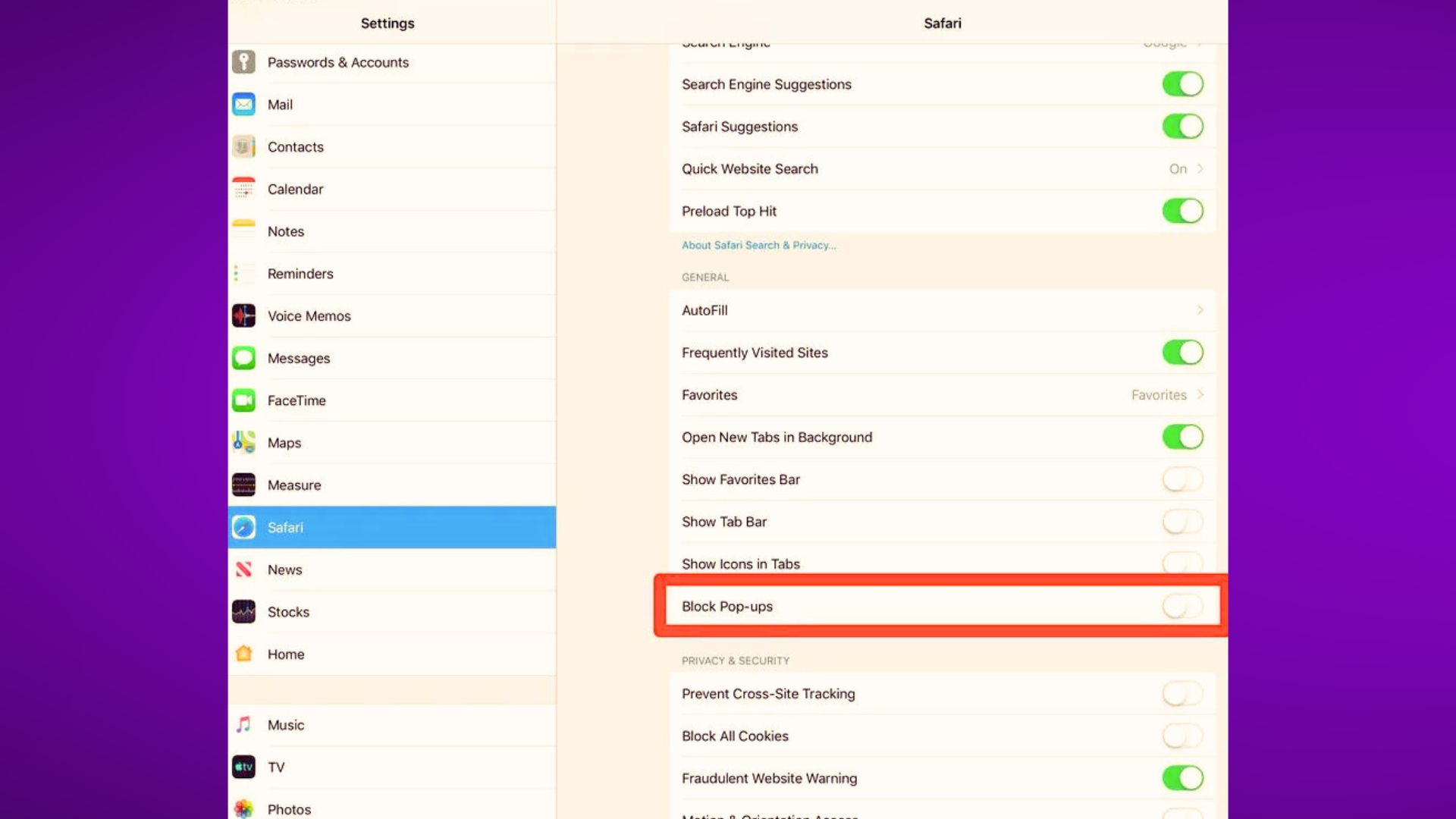Image resolution: width=1456 pixels, height=819 pixels.
Task: Open Messages settings row
Action: [392, 358]
